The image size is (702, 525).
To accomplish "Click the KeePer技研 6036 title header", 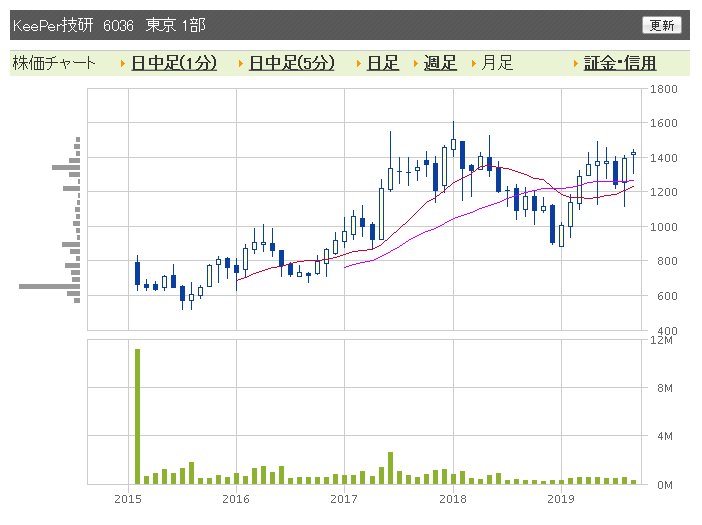I will coord(109,25).
